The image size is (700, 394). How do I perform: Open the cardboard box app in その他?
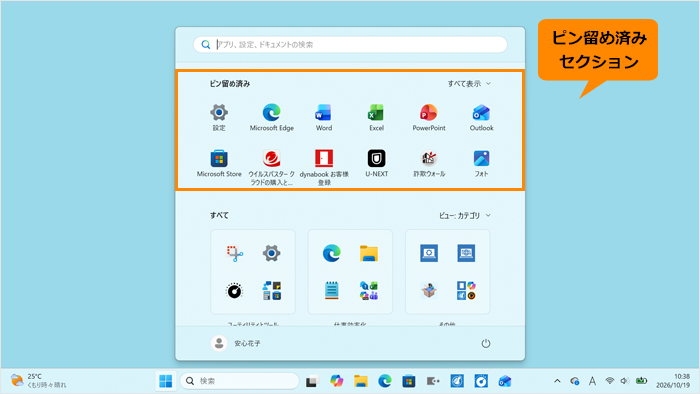pos(429,291)
